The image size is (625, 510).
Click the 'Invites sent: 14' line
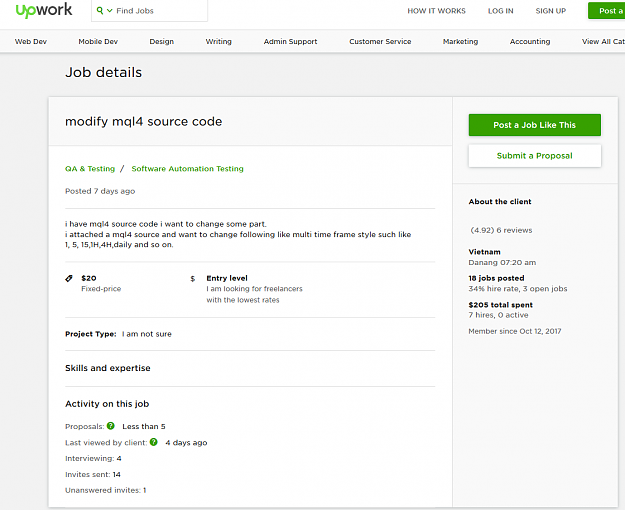coord(93,475)
